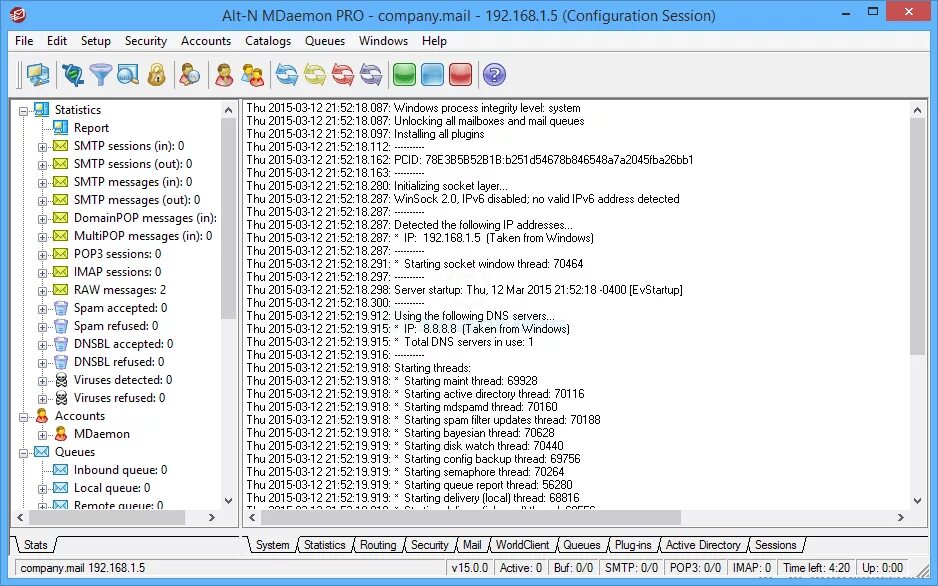The image size is (938, 586).
Task: Click the yellow circular arrows toolbar icon
Action: click(315, 75)
